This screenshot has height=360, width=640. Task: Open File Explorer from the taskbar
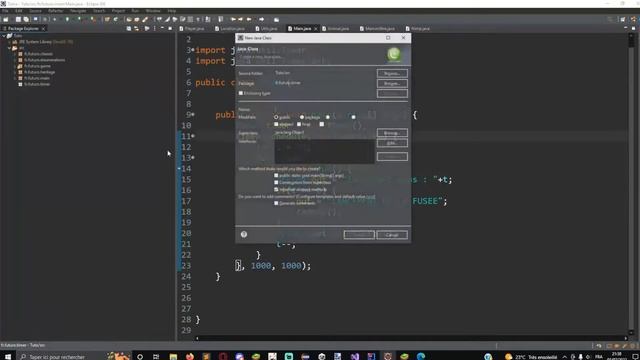point(173,356)
